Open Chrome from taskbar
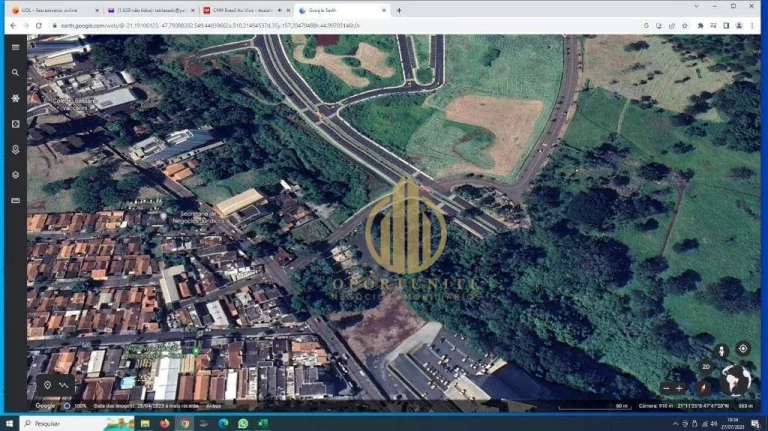This screenshot has width=768, height=431. click(x=184, y=423)
